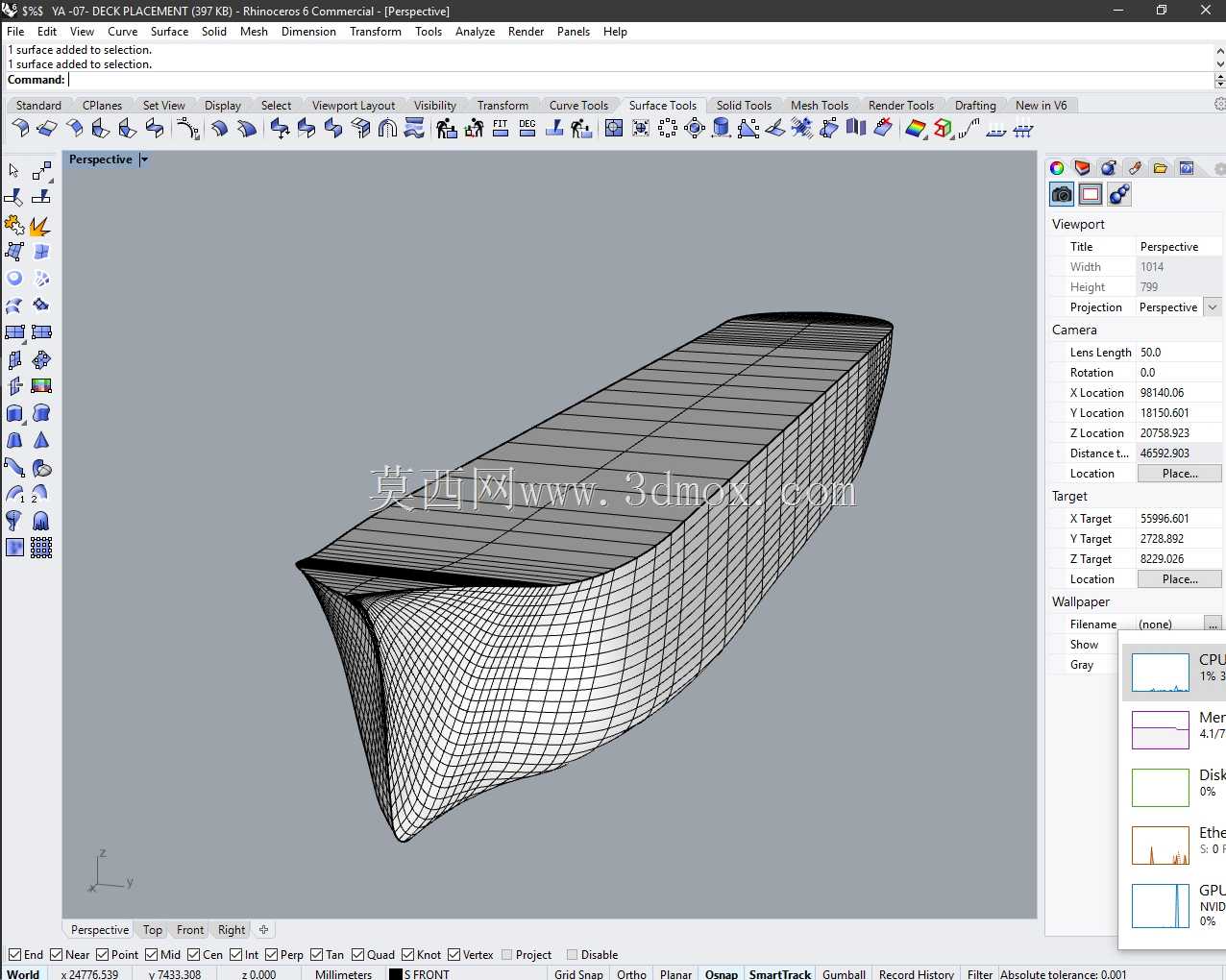
Task: Toggle the Gumball pane in status bar
Action: coord(845,973)
